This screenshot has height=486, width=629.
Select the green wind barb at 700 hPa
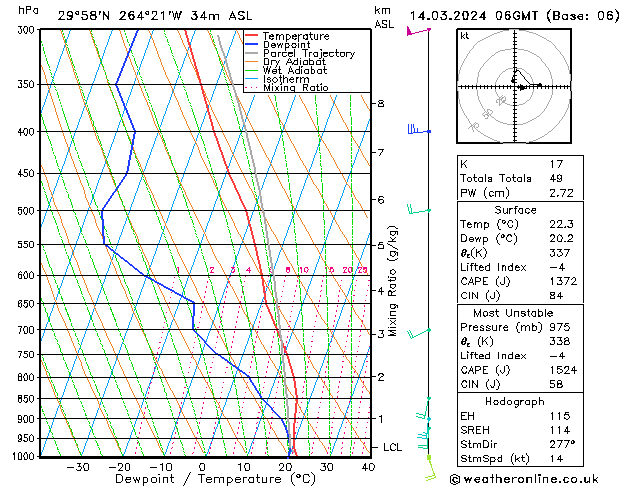(419, 333)
